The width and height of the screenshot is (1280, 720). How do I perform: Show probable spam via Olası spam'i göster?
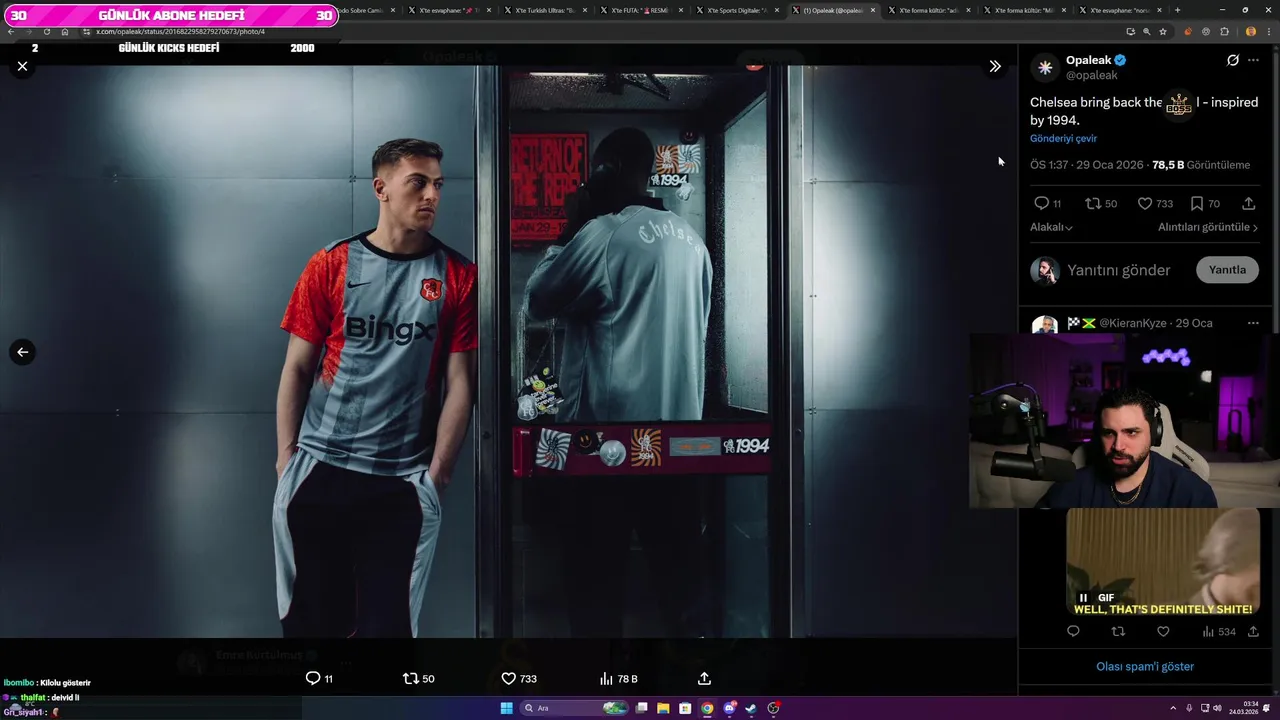point(1145,666)
